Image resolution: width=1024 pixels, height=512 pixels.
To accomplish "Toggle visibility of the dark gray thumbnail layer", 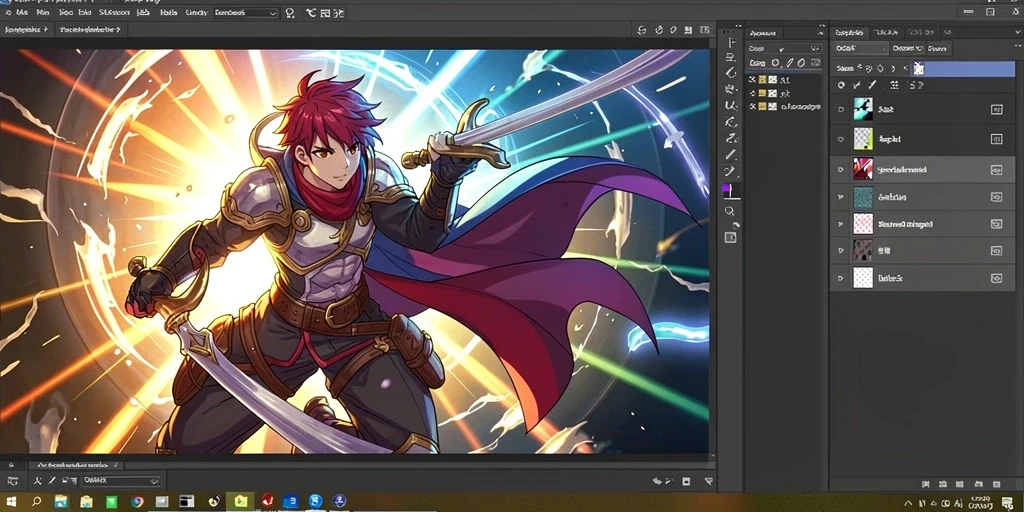I will [x=840, y=250].
